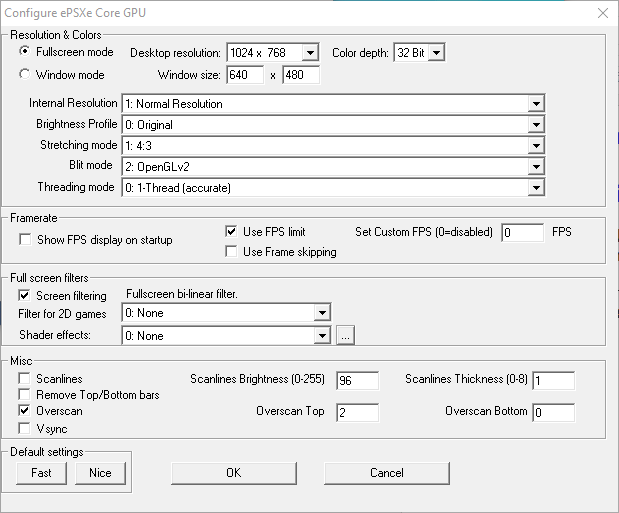This screenshot has width=619, height=513.
Task: Click the 'Configure ePSXe Core GPU' title text
Action: 75,13
